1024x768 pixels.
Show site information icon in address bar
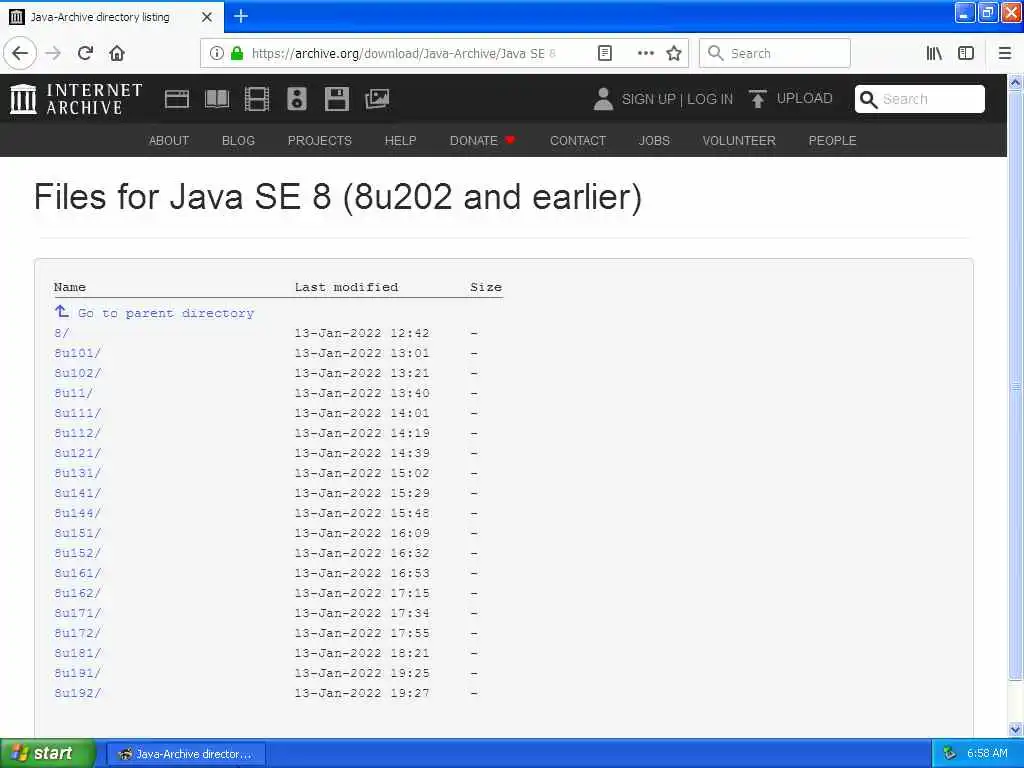pos(217,53)
